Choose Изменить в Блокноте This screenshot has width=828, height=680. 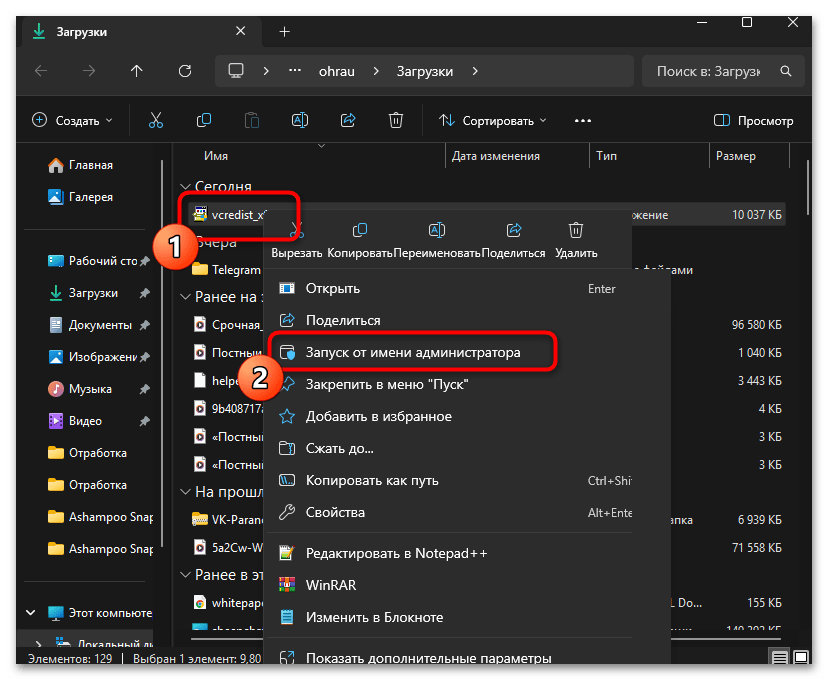[449, 617]
